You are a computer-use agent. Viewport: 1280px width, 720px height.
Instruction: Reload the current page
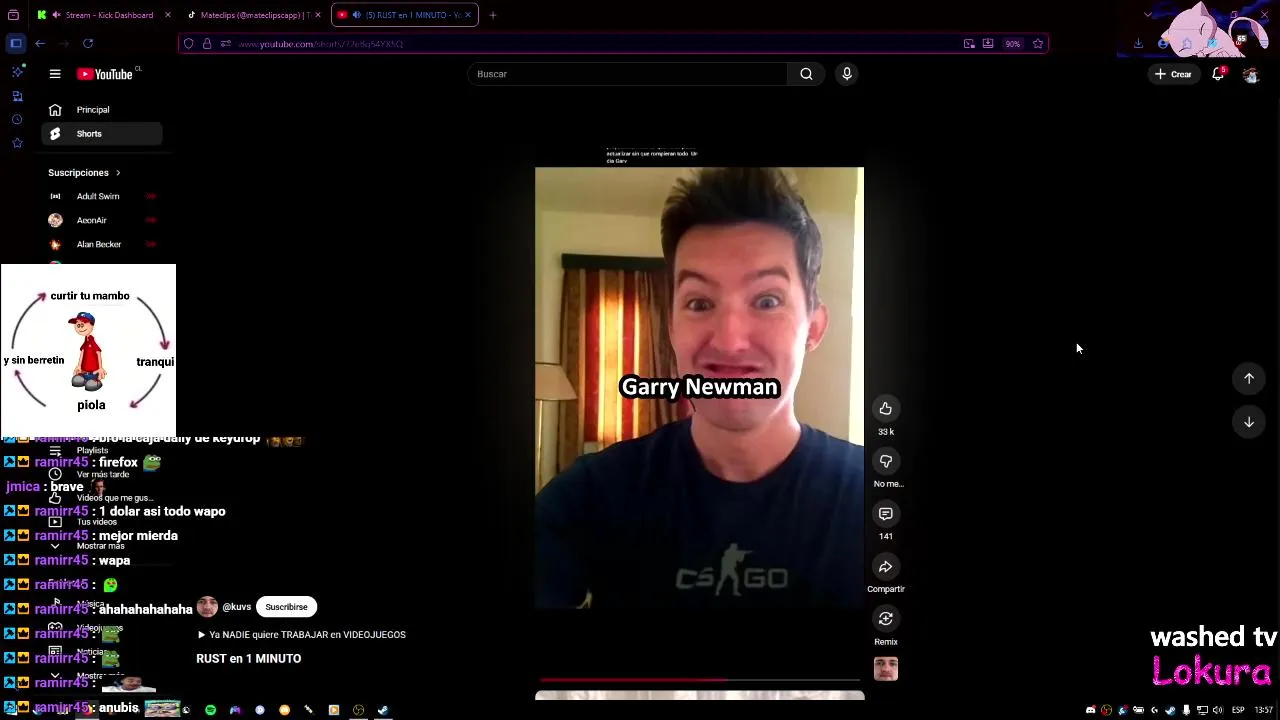[88, 43]
